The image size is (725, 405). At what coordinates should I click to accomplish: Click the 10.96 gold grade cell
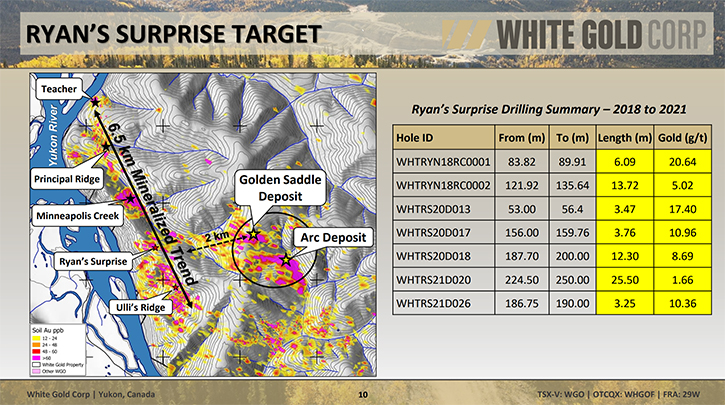coord(682,233)
